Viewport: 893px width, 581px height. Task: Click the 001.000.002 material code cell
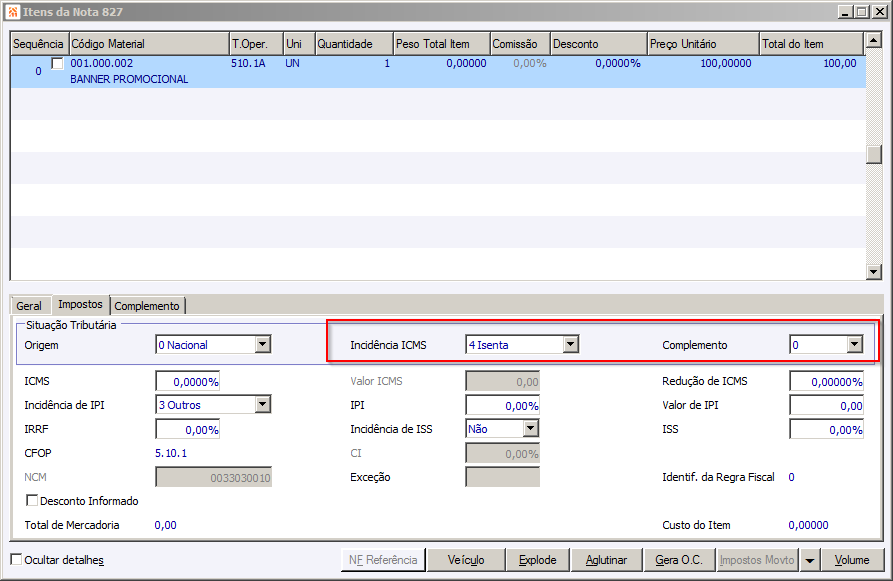point(101,63)
